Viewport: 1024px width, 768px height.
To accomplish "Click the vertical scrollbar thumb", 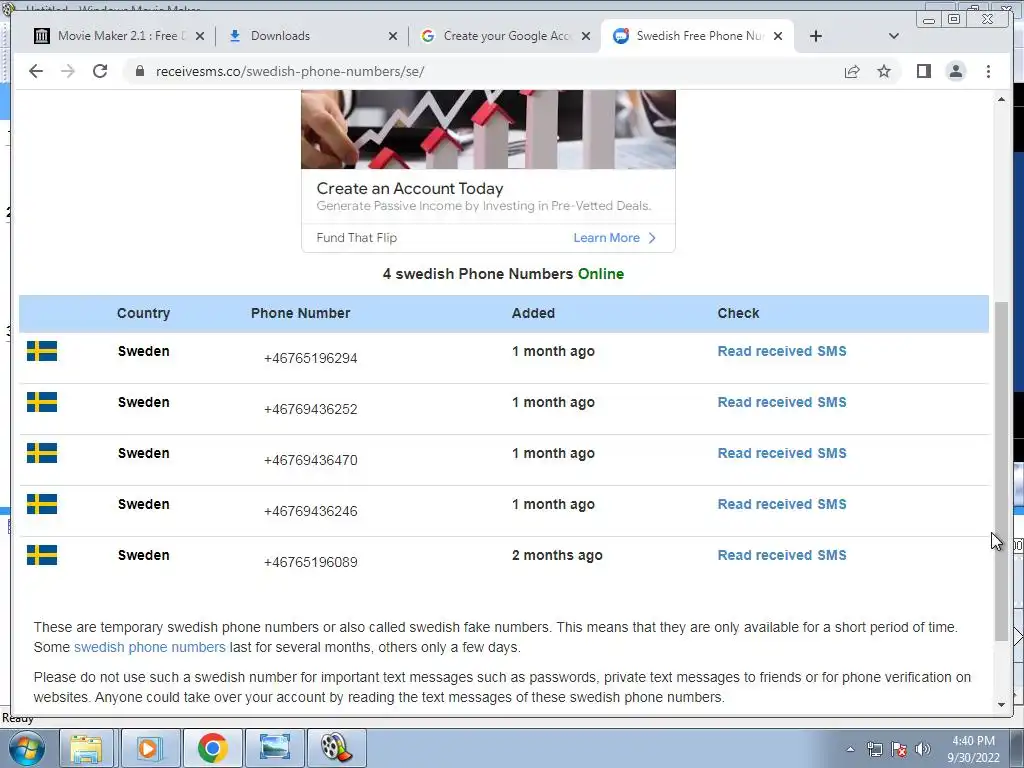I will (1001, 471).
